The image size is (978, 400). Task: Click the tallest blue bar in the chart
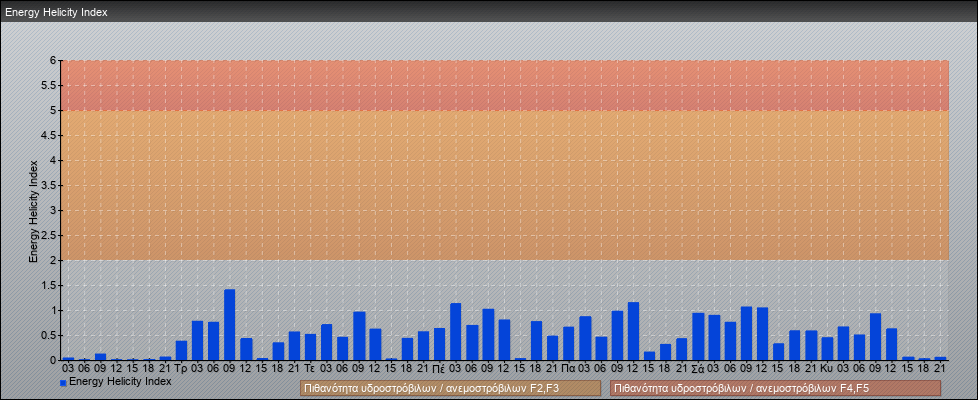point(229,324)
